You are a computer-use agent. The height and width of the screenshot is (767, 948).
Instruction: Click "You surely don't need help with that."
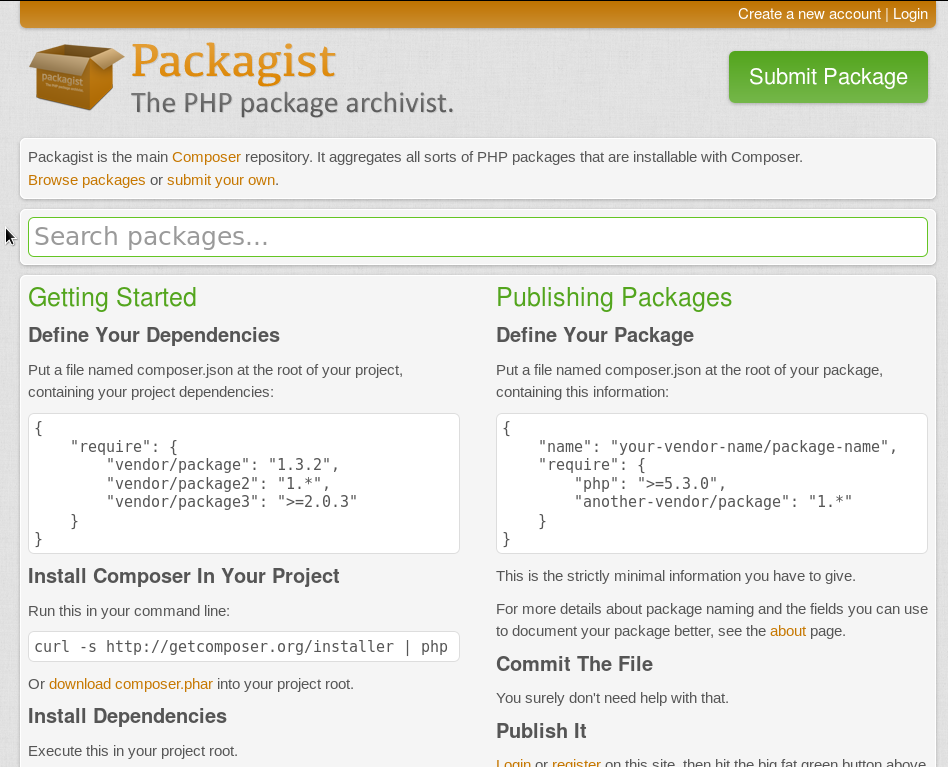612,698
